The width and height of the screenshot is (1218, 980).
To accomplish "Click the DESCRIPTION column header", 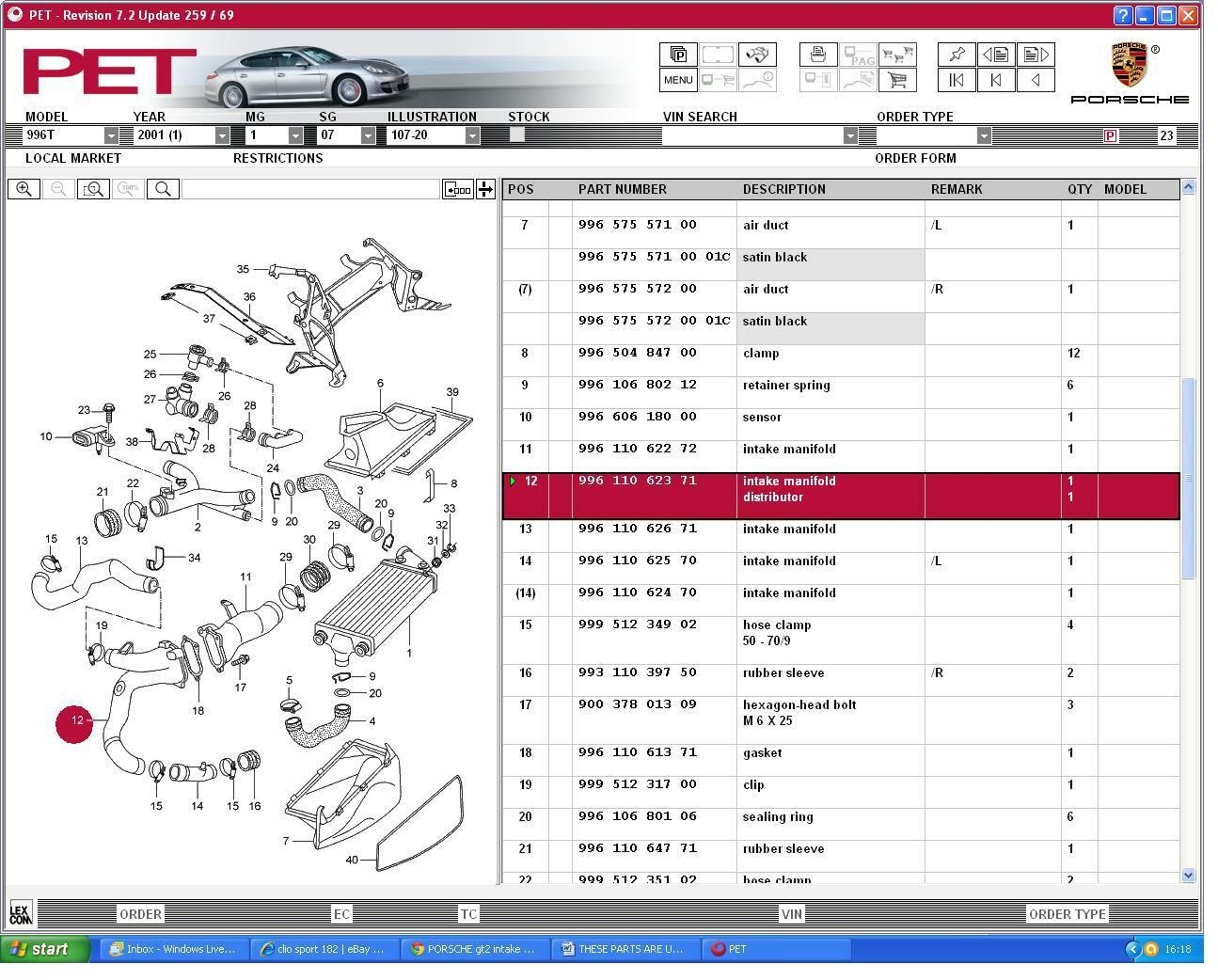I will [x=783, y=189].
